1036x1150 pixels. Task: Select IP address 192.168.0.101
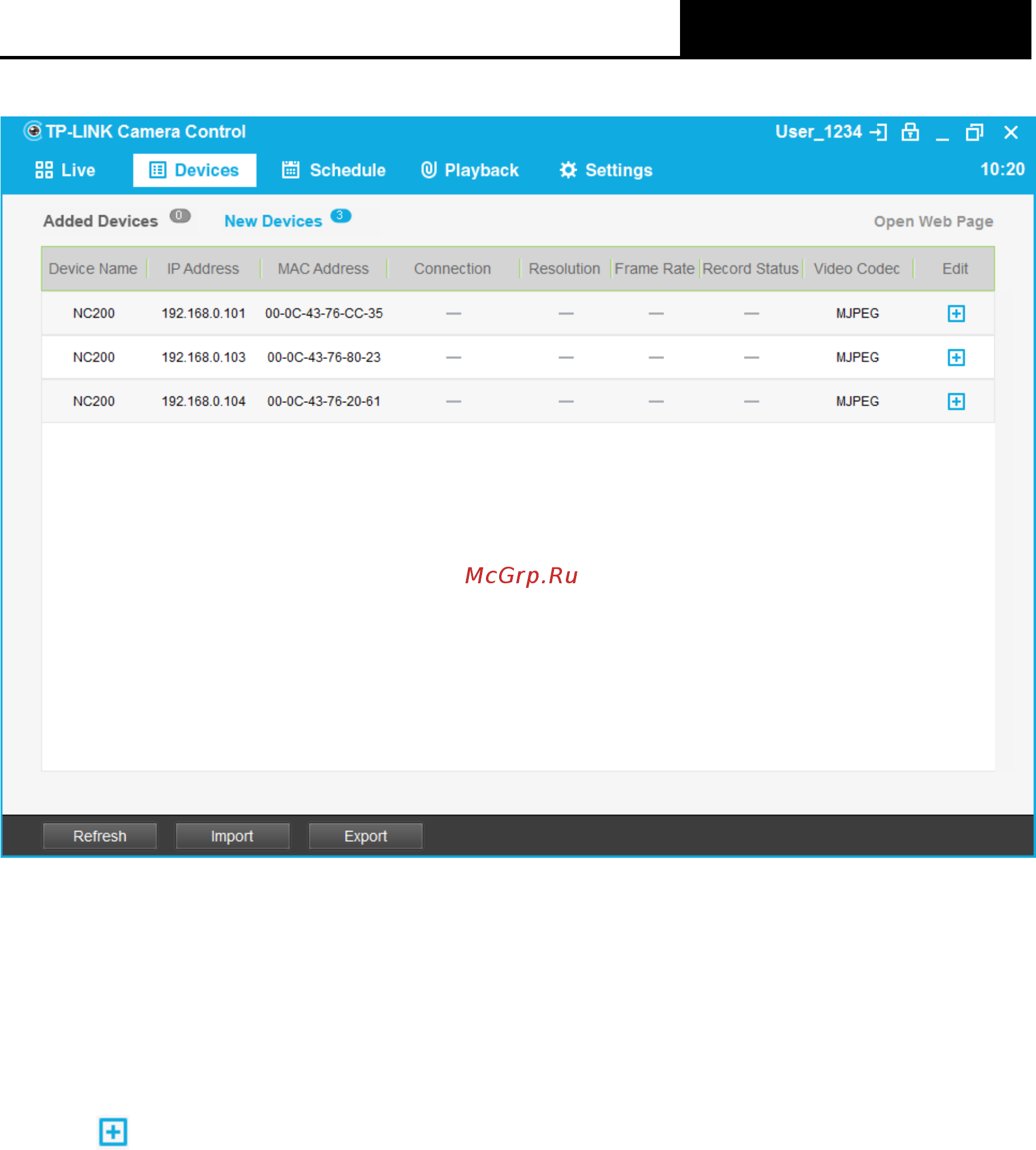tap(204, 313)
